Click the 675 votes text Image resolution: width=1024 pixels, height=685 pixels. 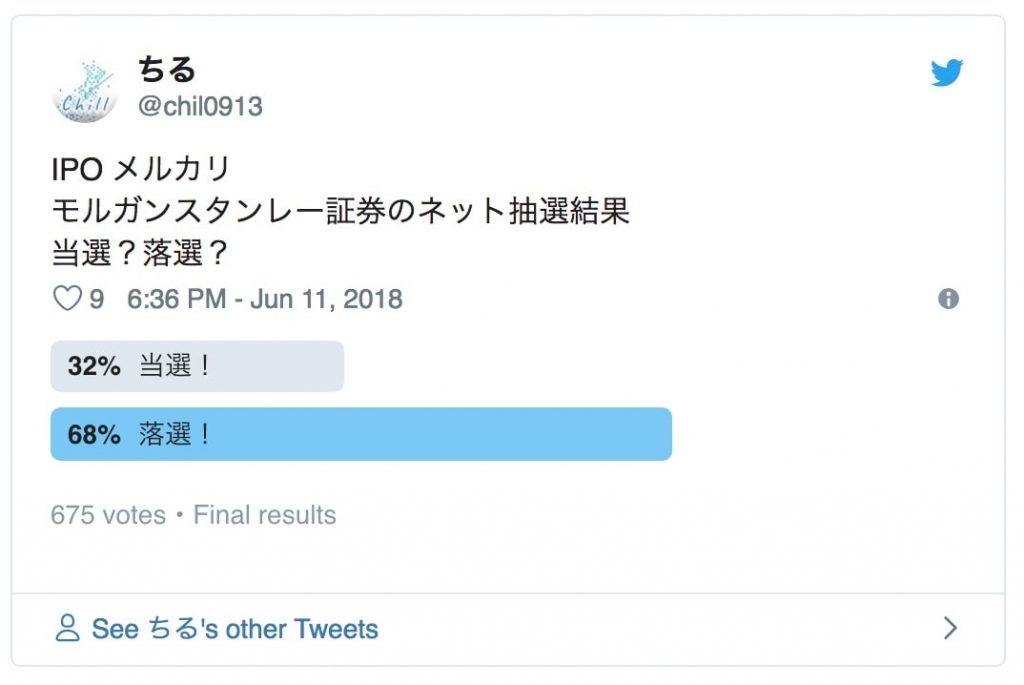(x=108, y=515)
